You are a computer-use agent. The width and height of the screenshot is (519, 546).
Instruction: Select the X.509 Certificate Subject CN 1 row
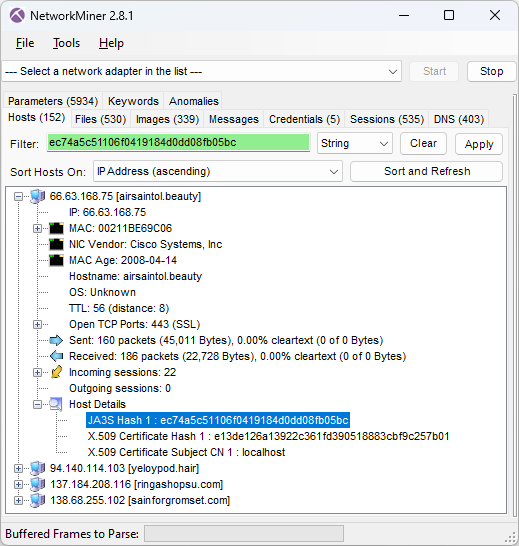[x=186, y=452]
